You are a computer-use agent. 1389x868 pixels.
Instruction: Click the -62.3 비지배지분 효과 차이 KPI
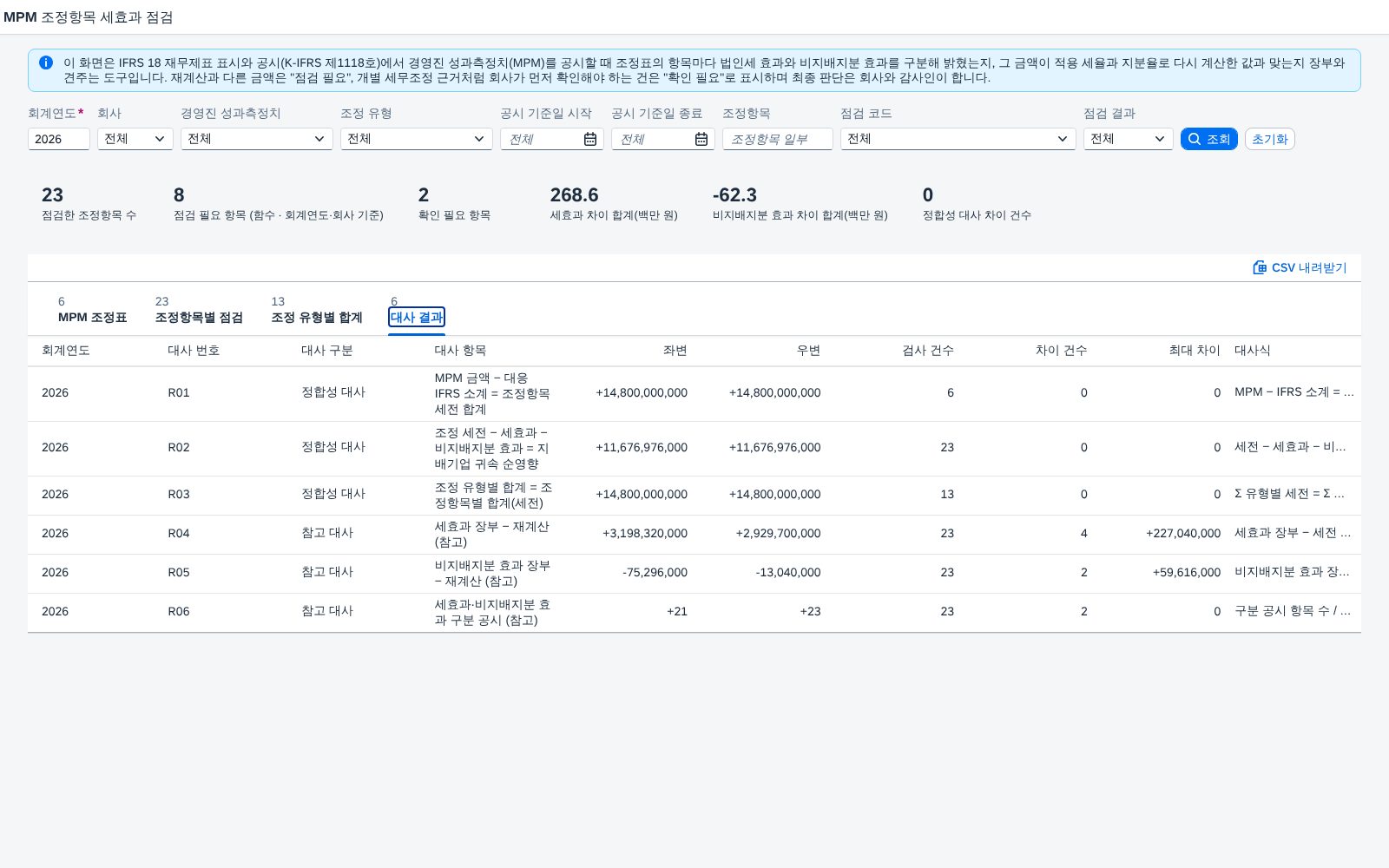pos(800,203)
